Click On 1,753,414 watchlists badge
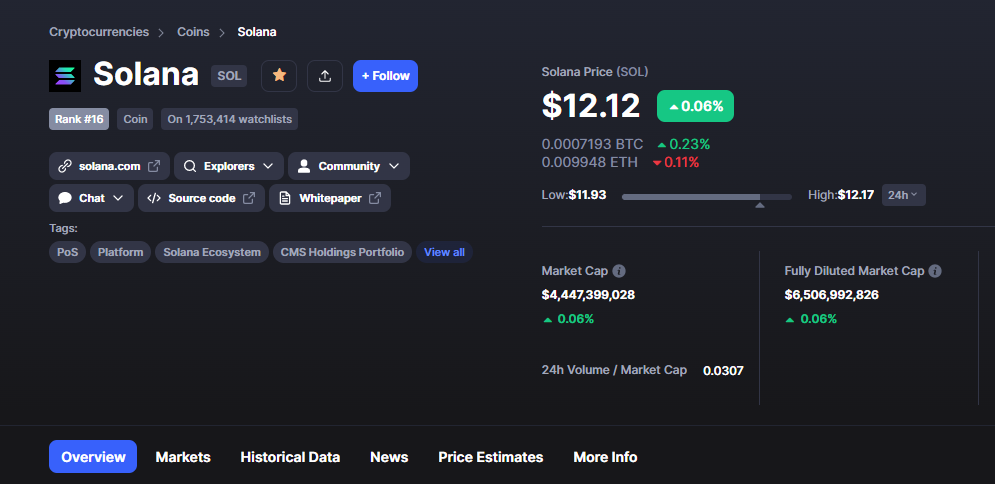Screen dimensions: 995x484 [x=230, y=119]
